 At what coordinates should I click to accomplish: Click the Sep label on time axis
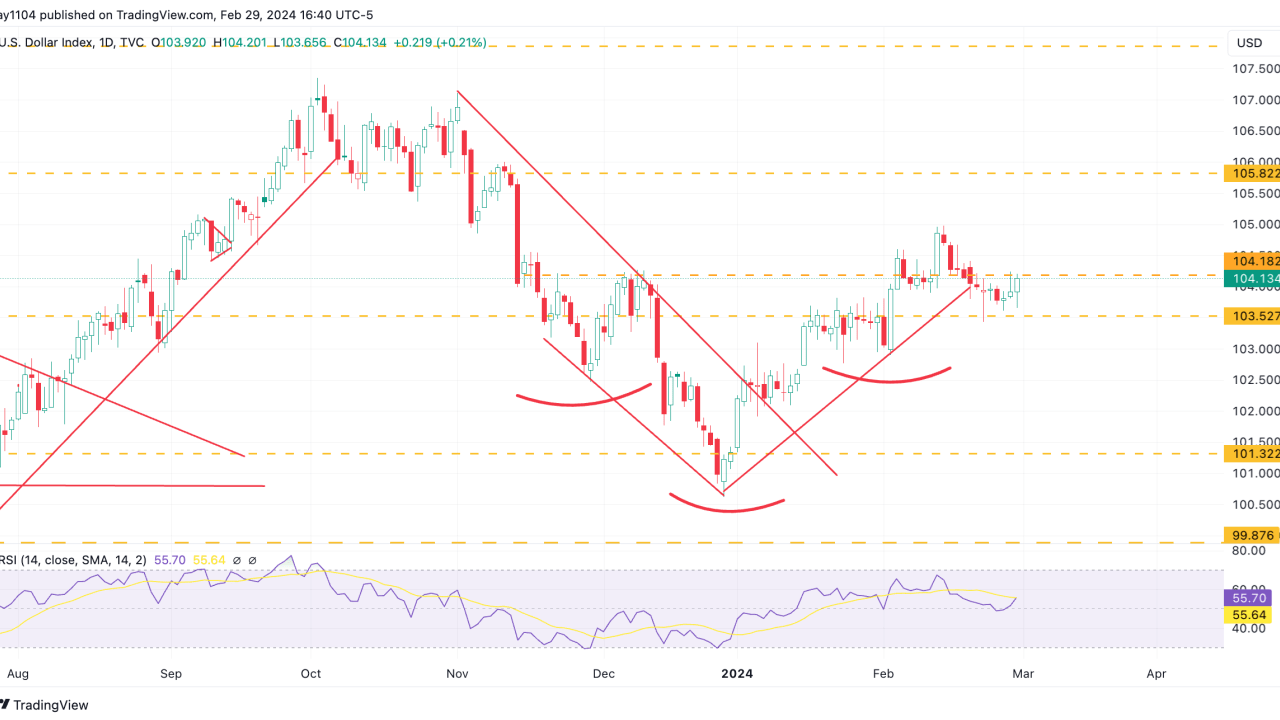click(171, 674)
